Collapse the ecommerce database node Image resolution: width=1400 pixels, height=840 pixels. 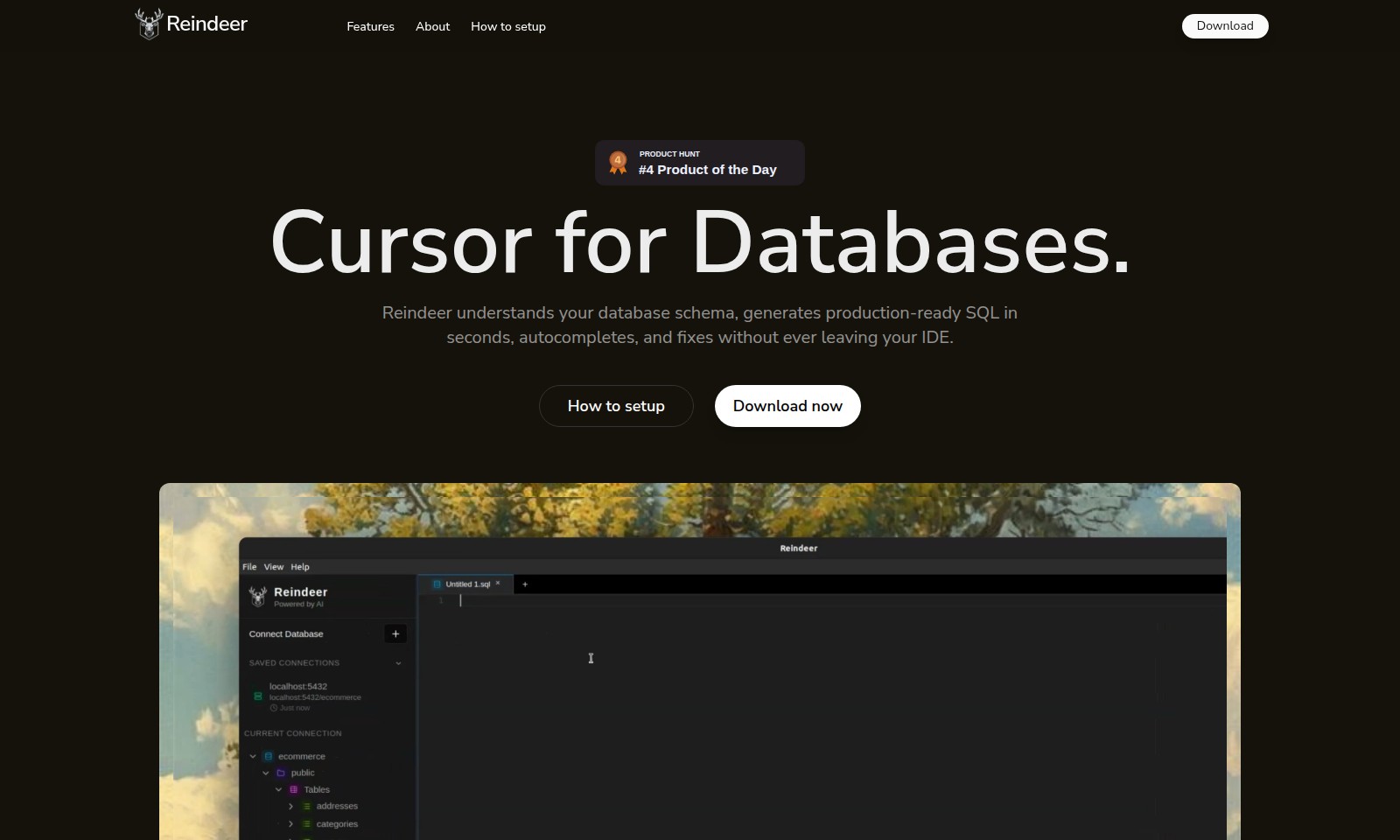253,756
